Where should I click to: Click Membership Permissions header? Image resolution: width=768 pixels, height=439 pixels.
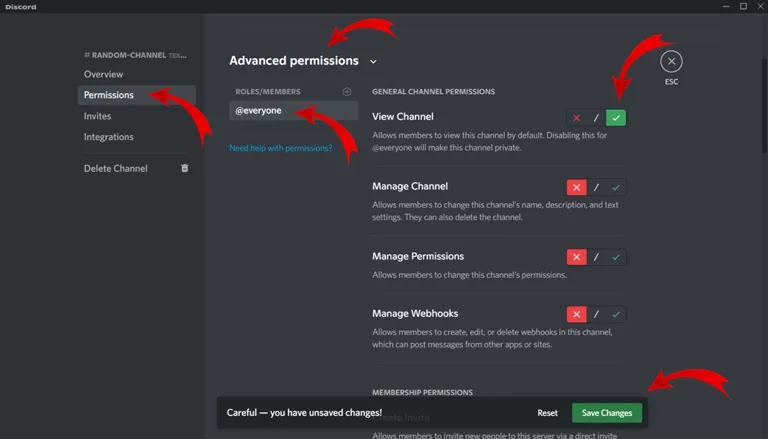(x=422, y=392)
